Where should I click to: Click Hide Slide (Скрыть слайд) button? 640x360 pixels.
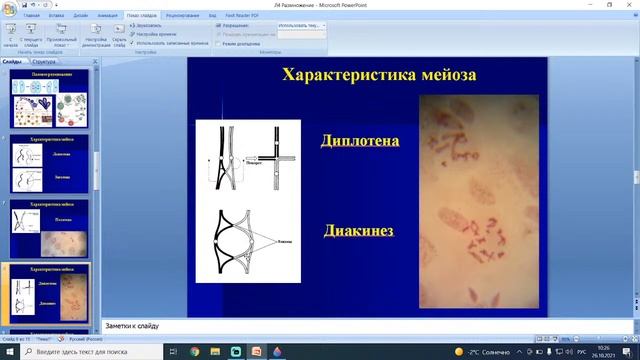coord(119,36)
